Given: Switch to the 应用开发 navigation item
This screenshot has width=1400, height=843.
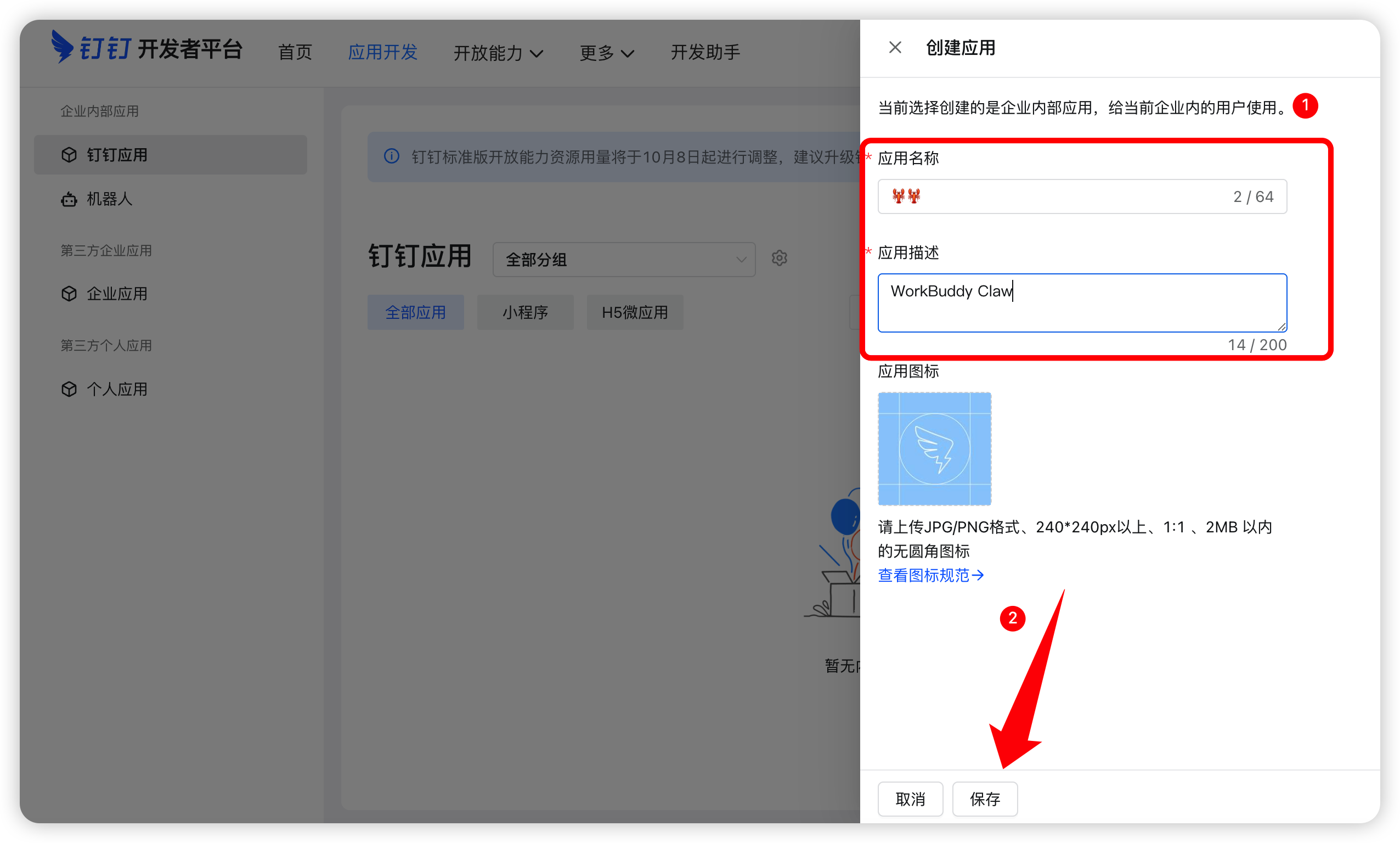Looking at the screenshot, I should [383, 52].
